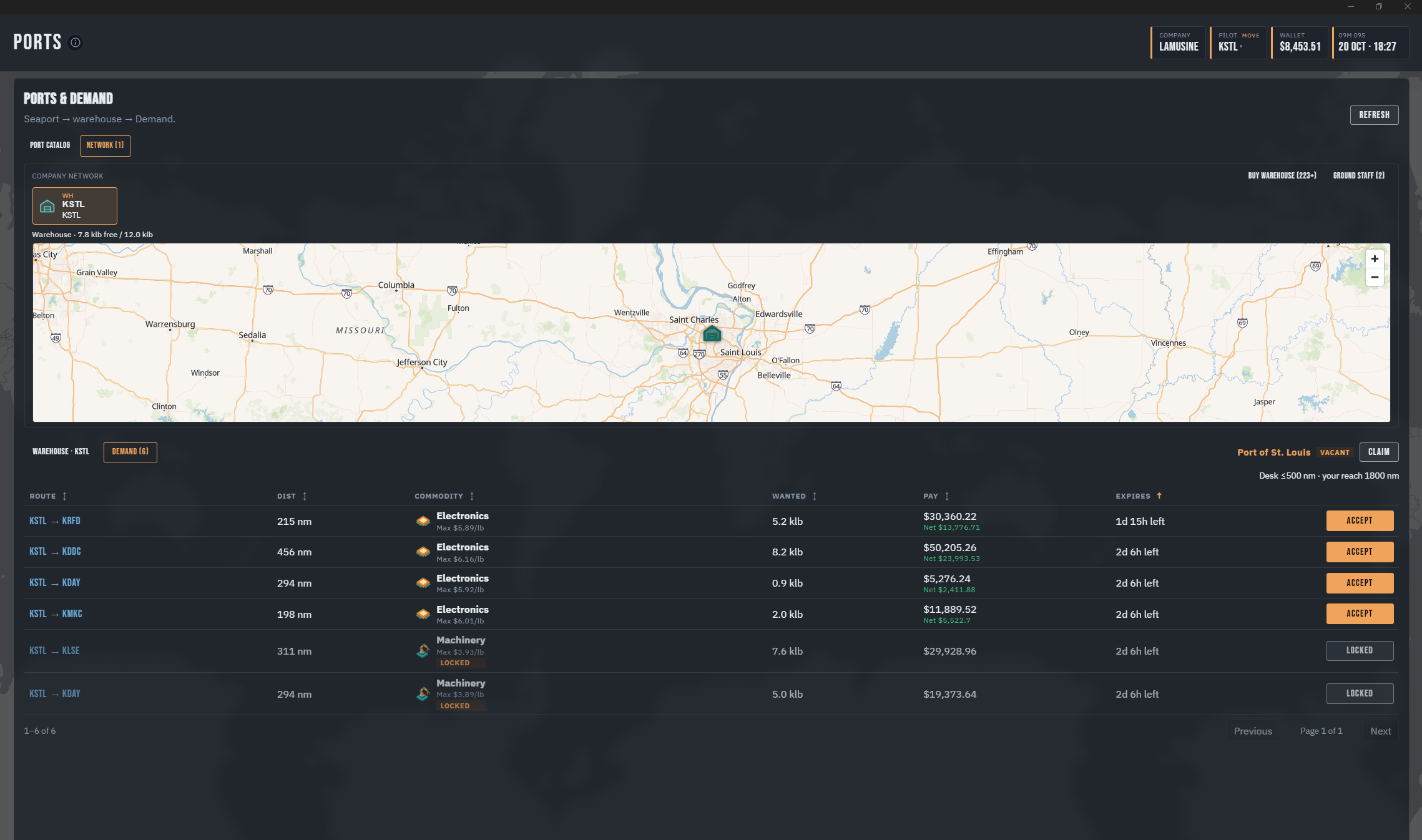Select the Network (1) tab
Screen dimensions: 1422x840
coord(105,145)
